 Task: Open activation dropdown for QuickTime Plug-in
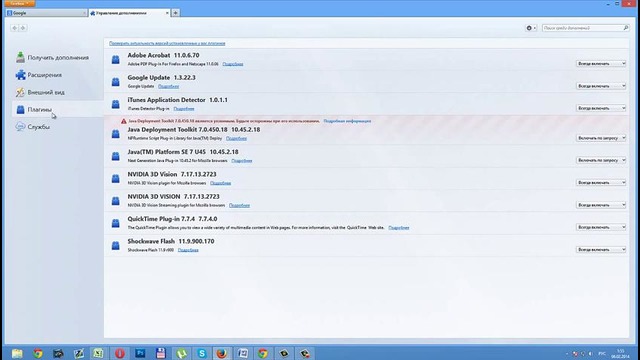point(601,227)
